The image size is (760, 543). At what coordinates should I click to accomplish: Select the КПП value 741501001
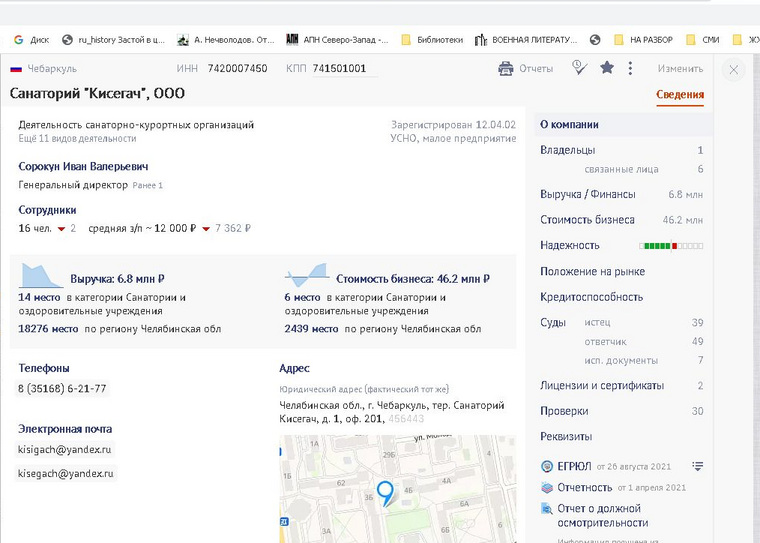(x=339, y=68)
